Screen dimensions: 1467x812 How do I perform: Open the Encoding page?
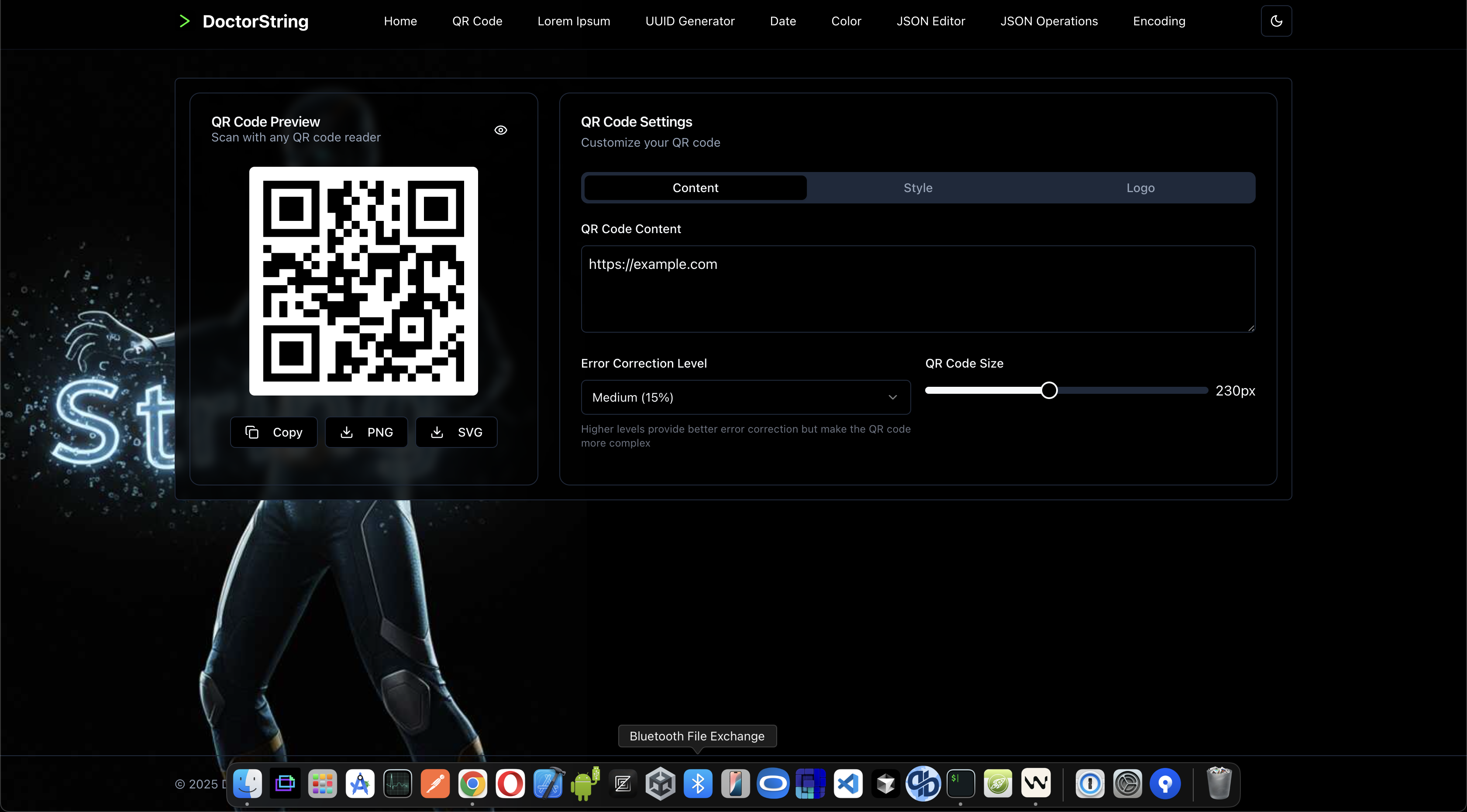point(1159,21)
